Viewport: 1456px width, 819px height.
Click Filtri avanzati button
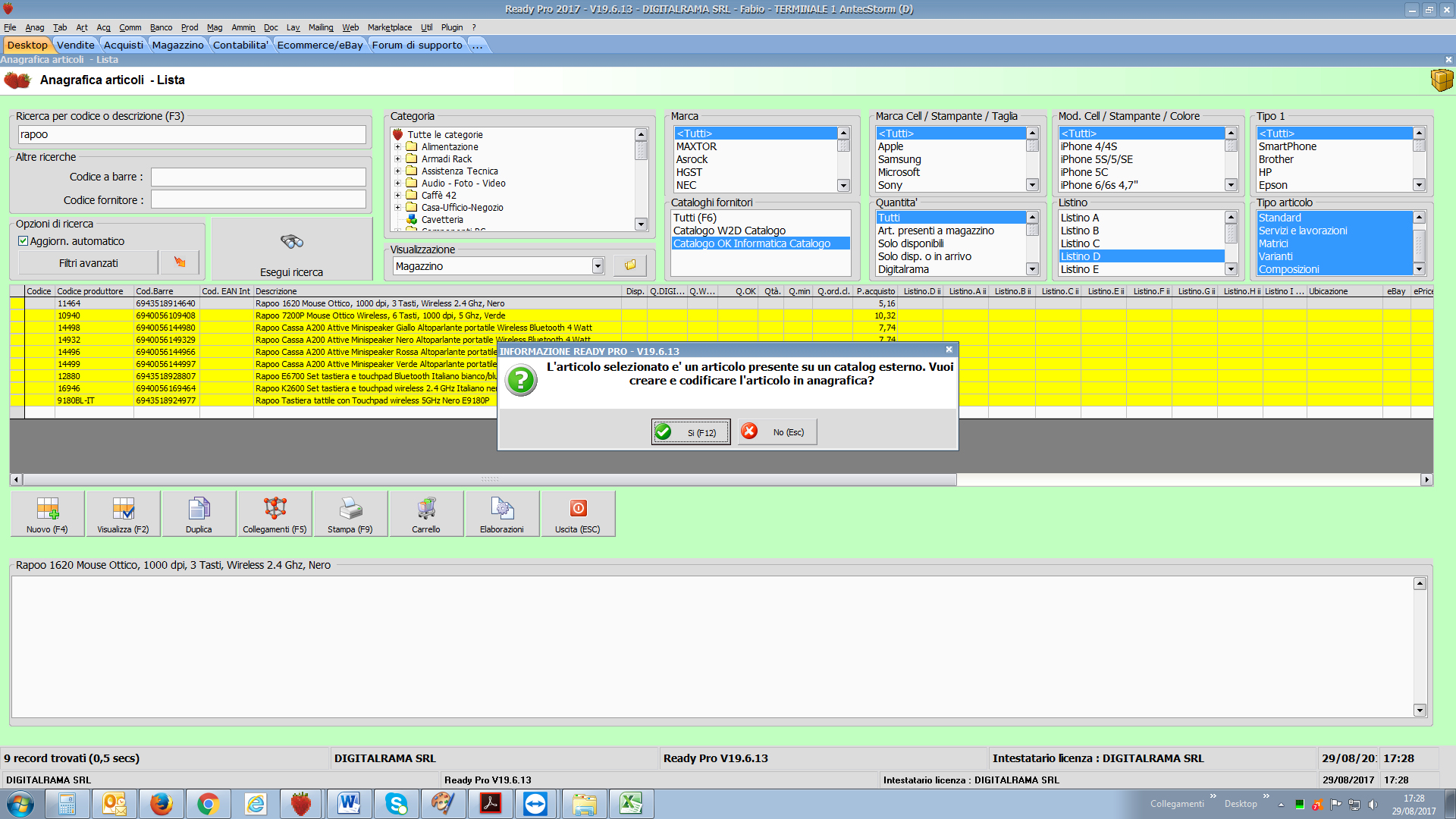[x=89, y=263]
